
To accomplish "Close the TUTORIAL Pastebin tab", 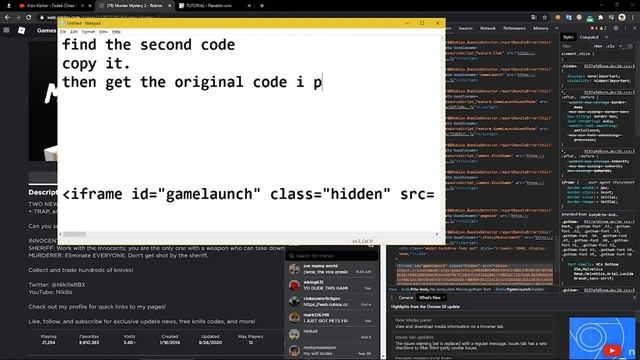I will [249, 6].
